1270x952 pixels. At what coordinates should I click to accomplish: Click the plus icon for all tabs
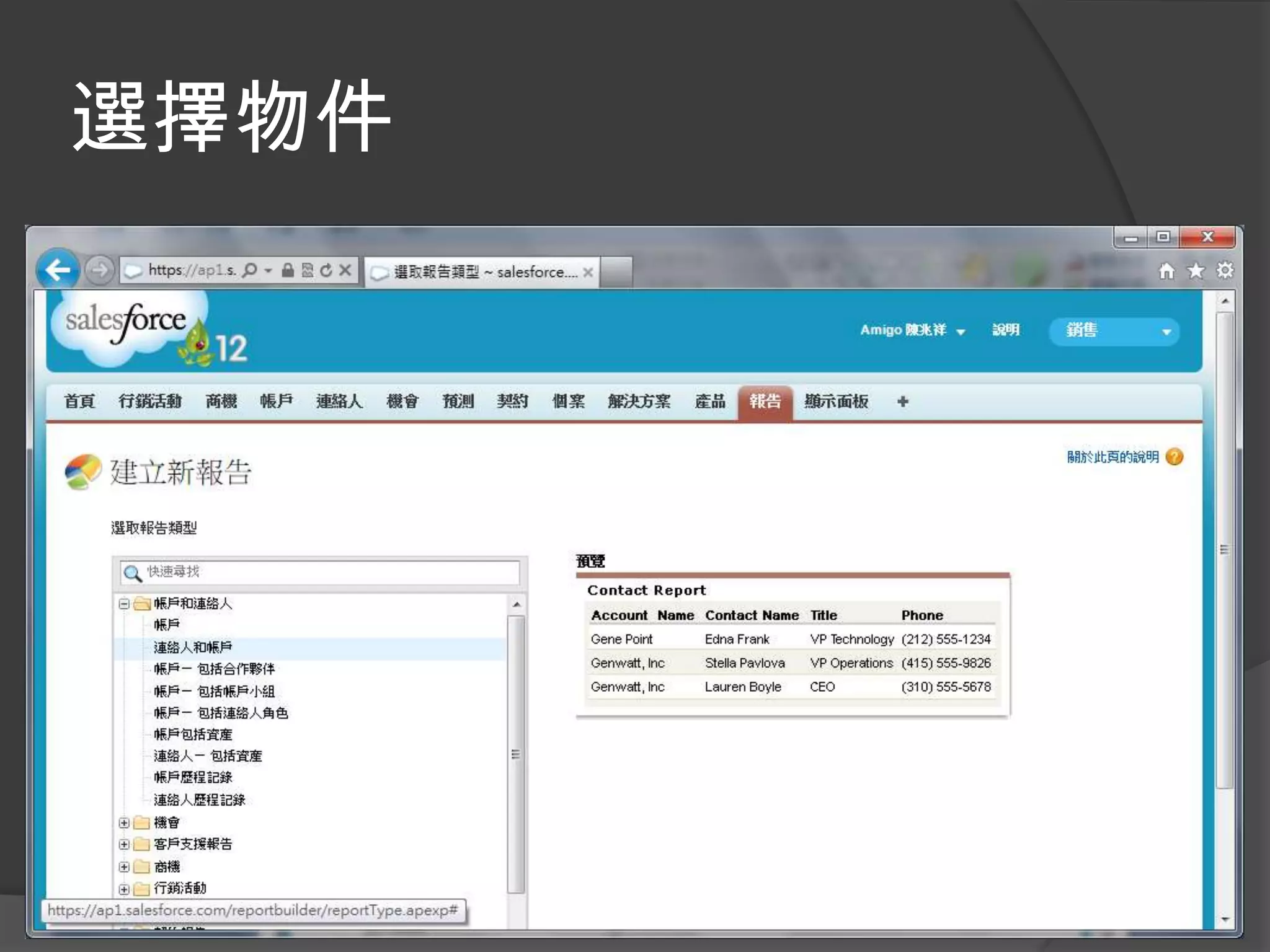(902, 402)
